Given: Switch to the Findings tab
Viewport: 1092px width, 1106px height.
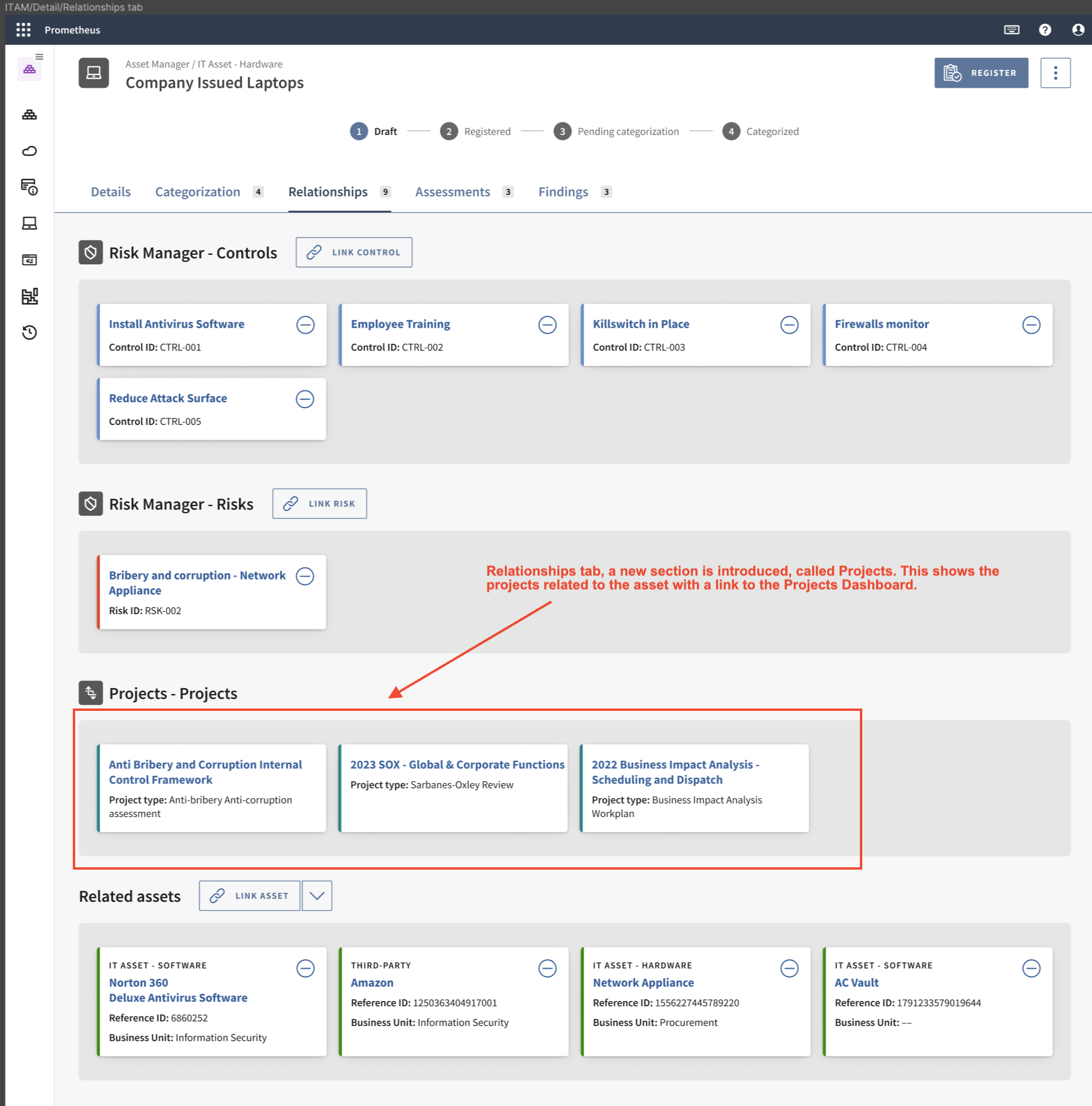Looking at the screenshot, I should 563,192.
